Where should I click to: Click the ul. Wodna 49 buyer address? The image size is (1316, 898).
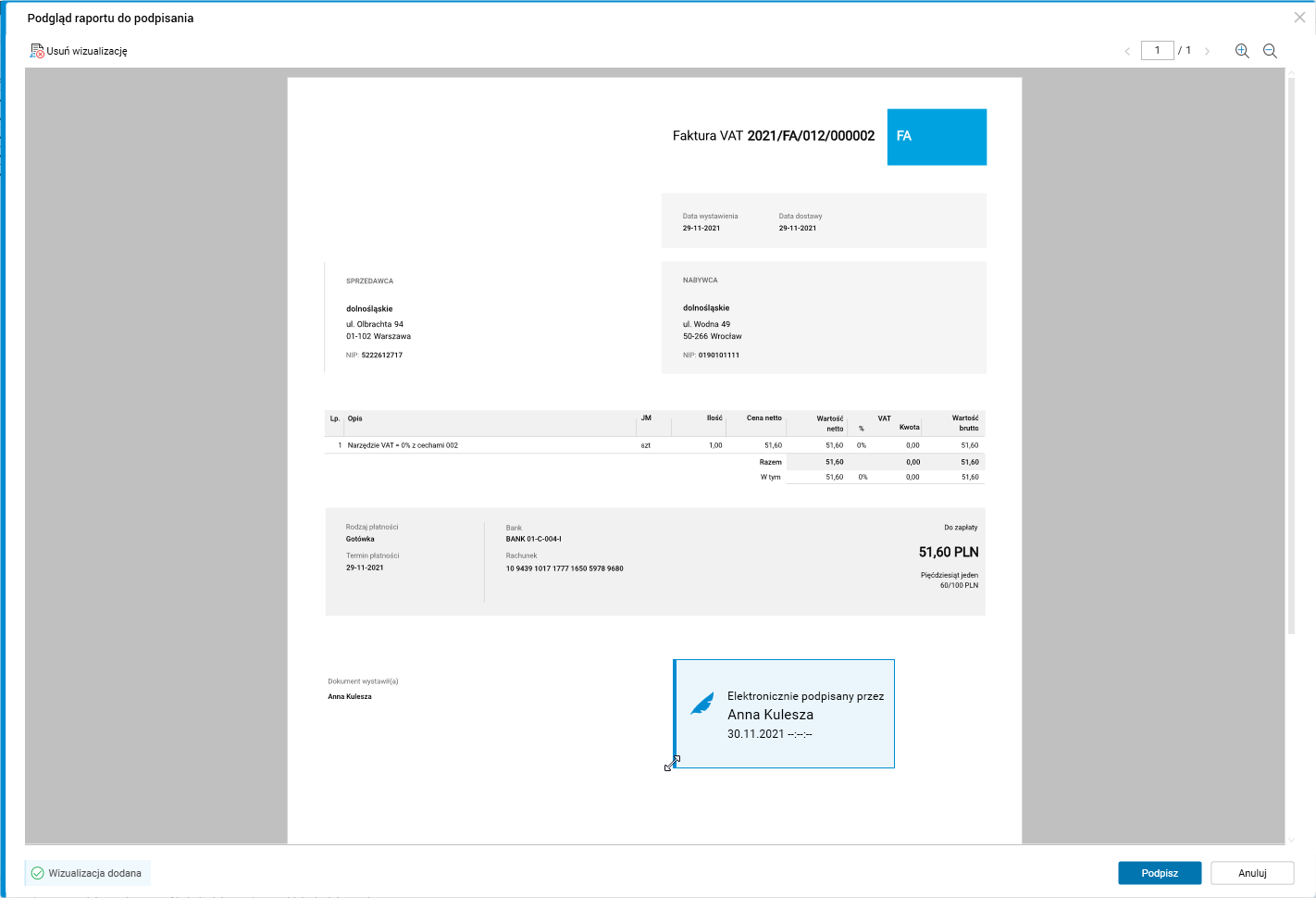[707, 325]
